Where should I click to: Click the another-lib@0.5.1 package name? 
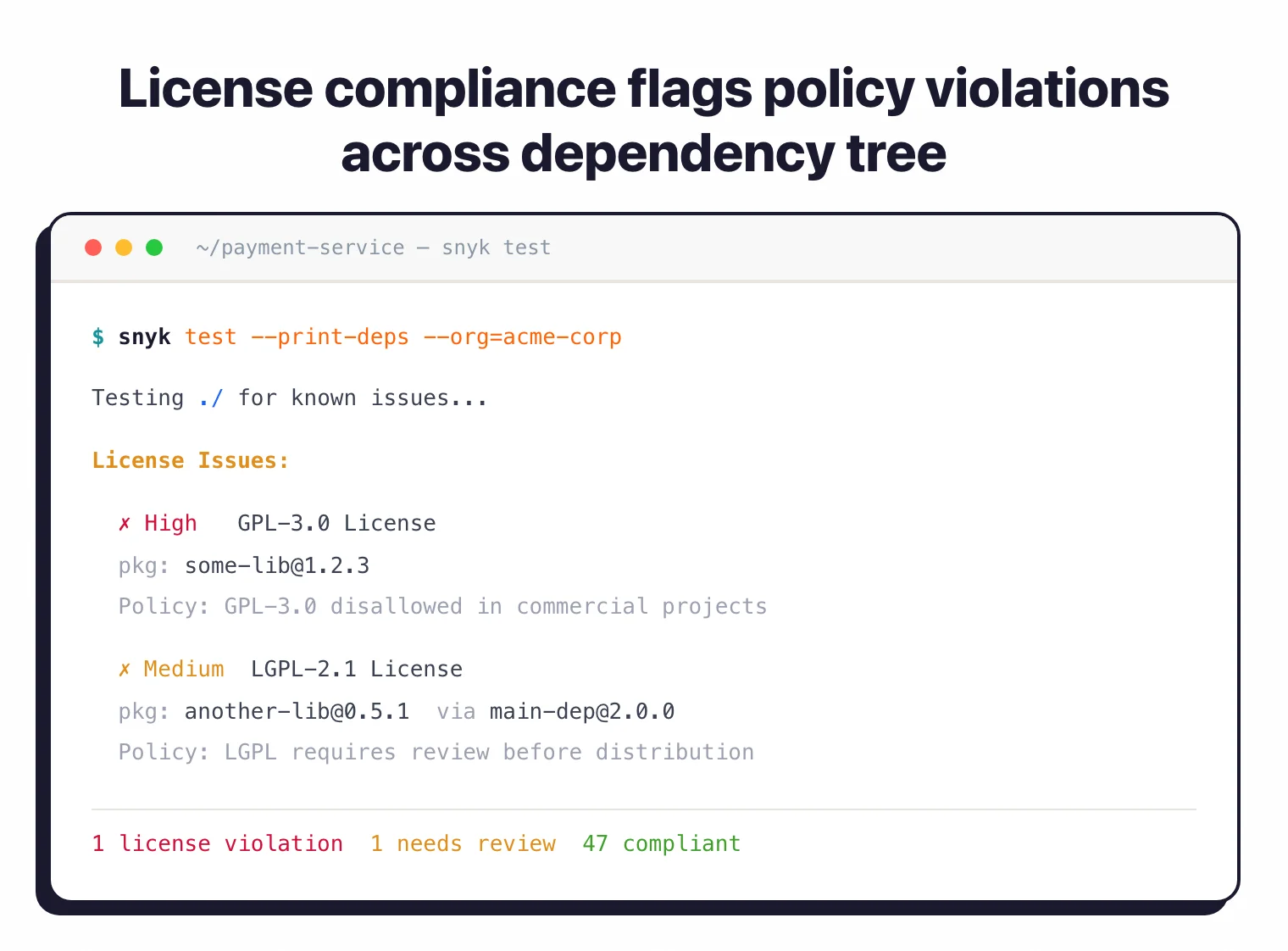[x=297, y=711]
